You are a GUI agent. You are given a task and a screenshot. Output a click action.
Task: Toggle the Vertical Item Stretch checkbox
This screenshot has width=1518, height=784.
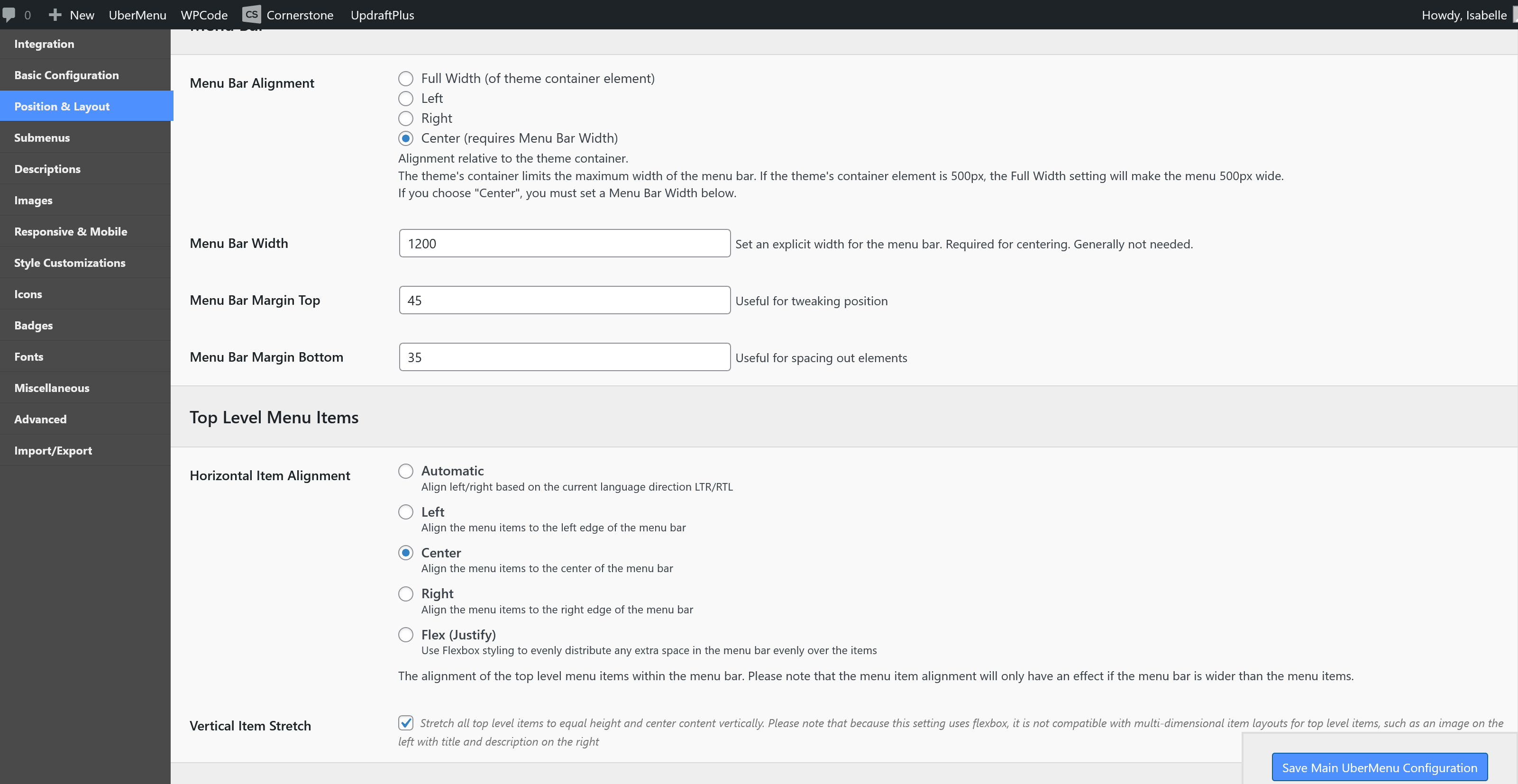(405, 723)
